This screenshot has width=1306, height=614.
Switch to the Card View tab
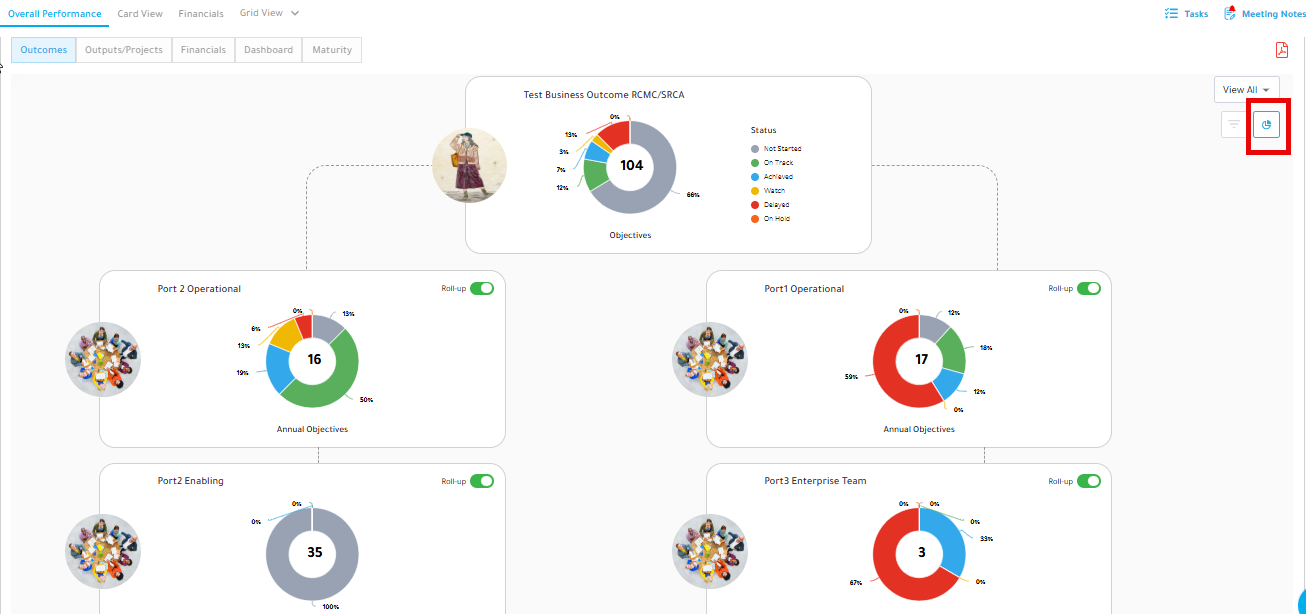(140, 14)
